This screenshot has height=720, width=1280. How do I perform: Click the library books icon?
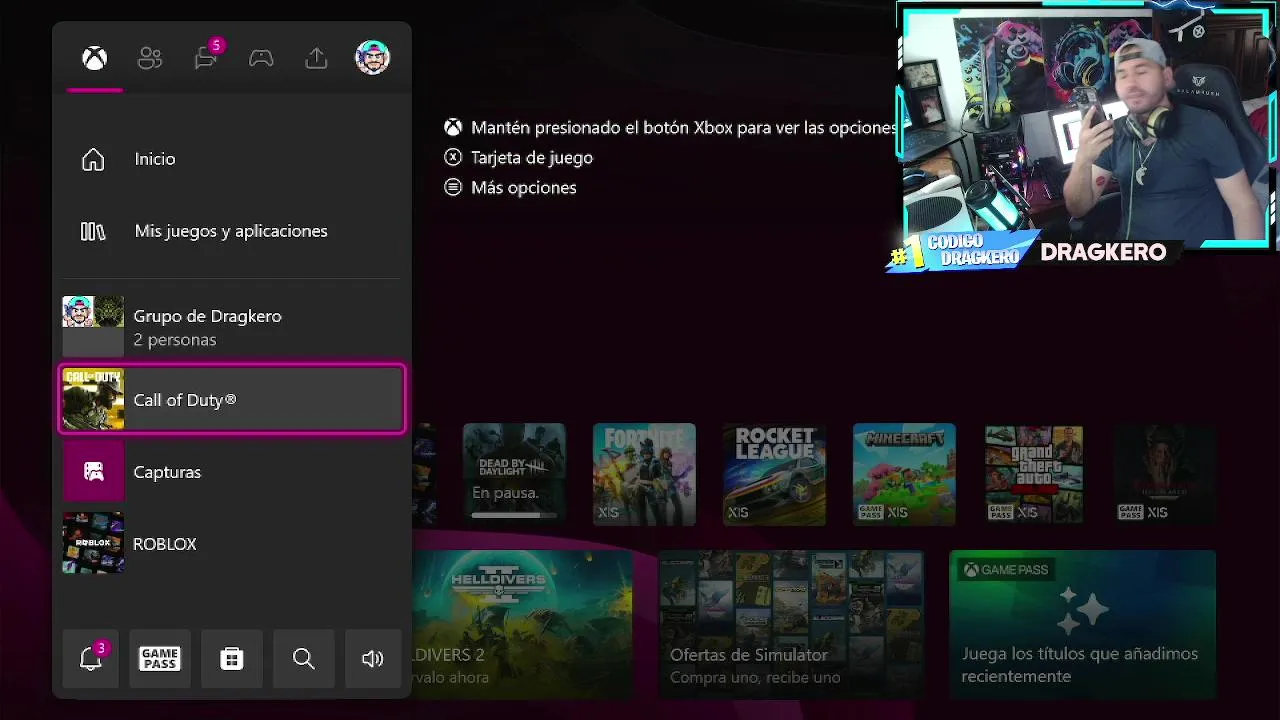(93, 231)
